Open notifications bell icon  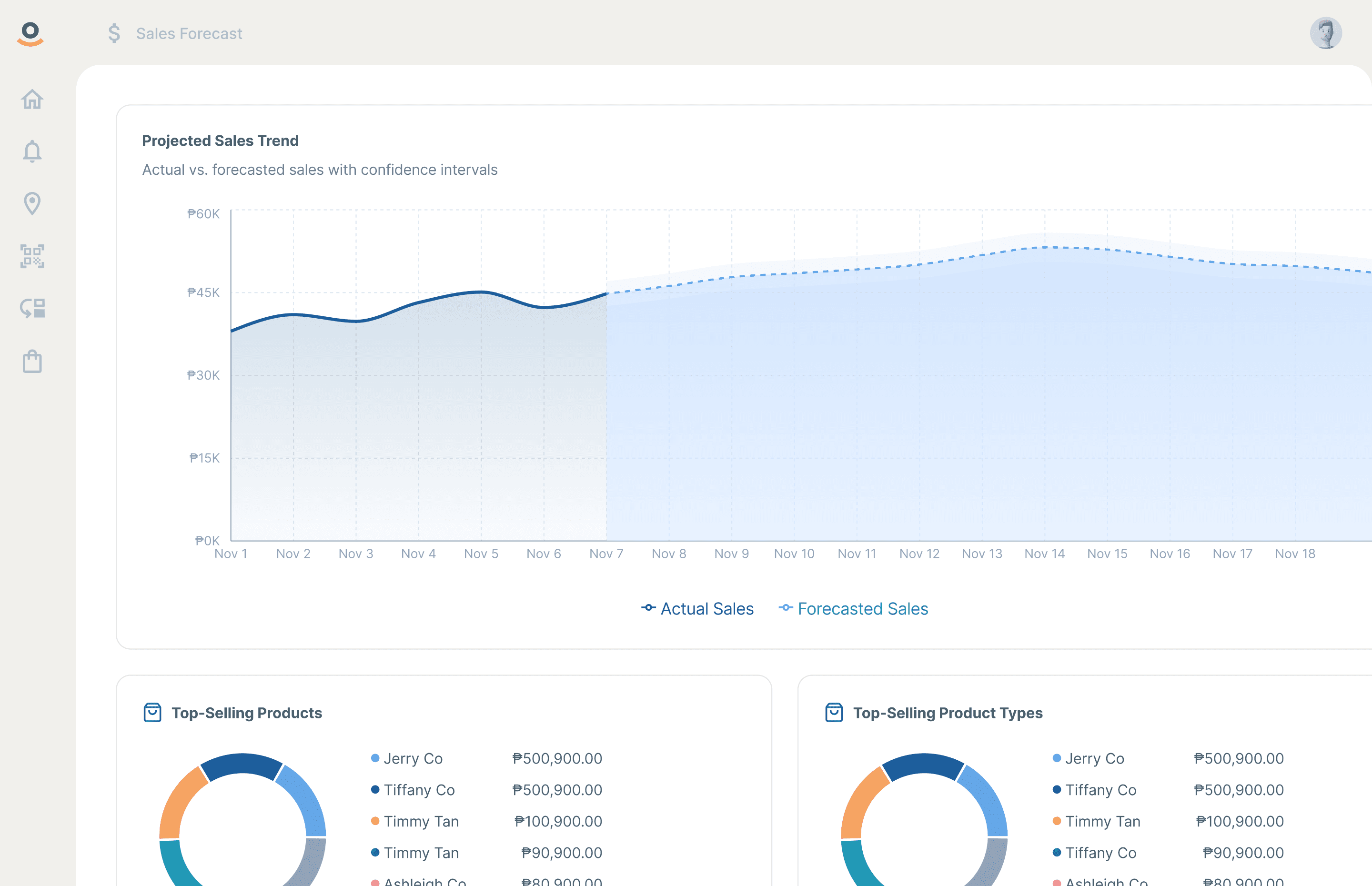tap(32, 151)
